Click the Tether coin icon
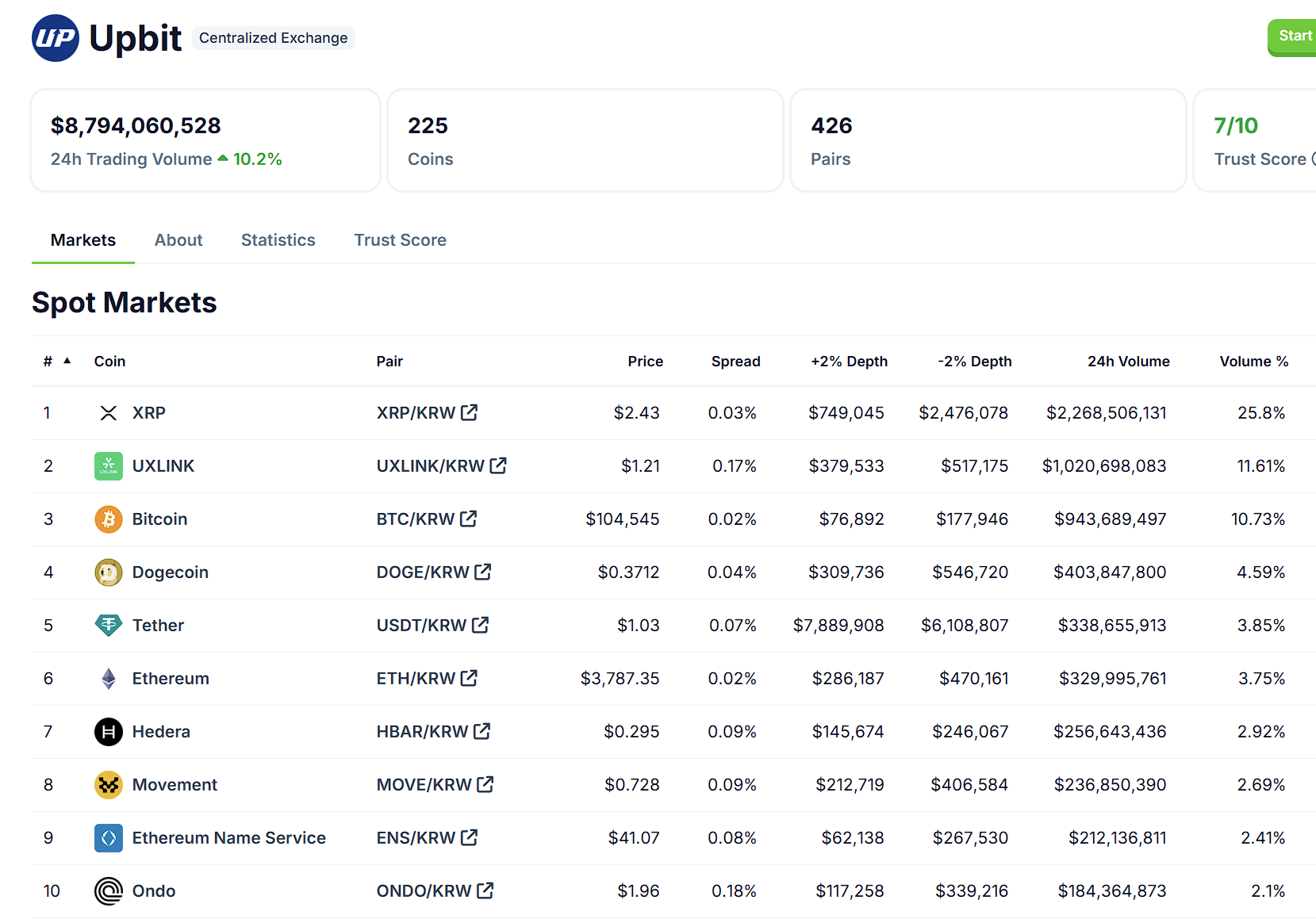Image resolution: width=1316 pixels, height=919 pixels. [109, 626]
